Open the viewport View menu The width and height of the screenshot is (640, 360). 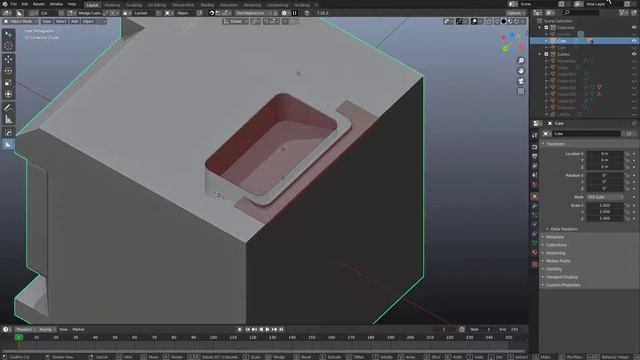coord(47,21)
